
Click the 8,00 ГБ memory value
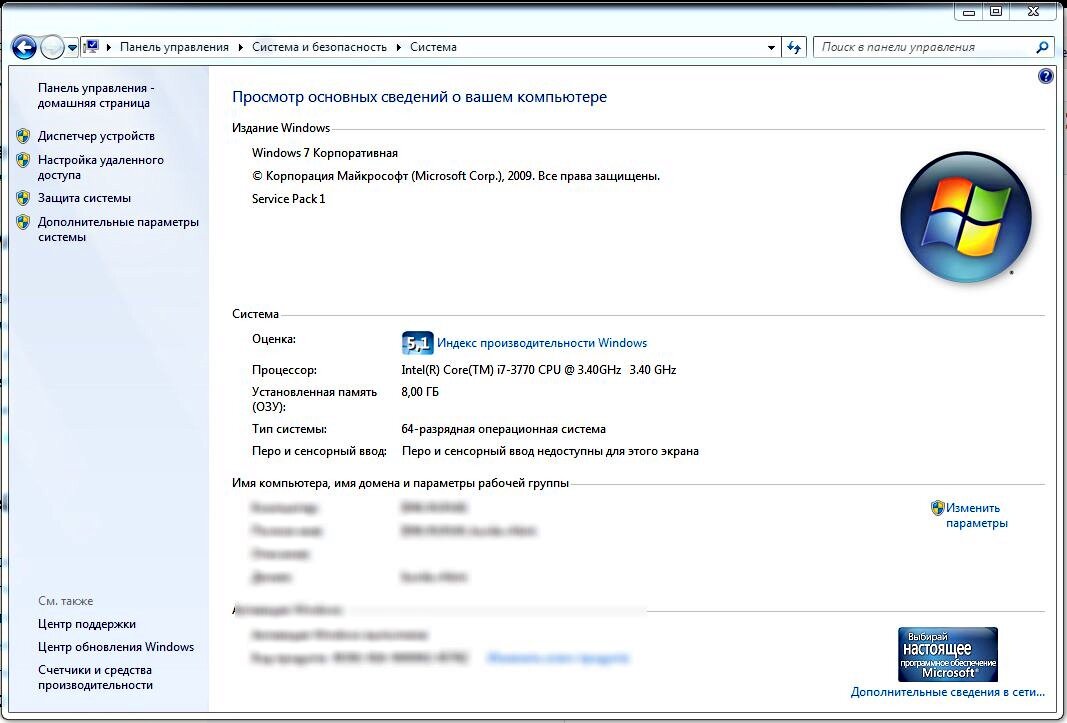pyautogui.click(x=420, y=392)
